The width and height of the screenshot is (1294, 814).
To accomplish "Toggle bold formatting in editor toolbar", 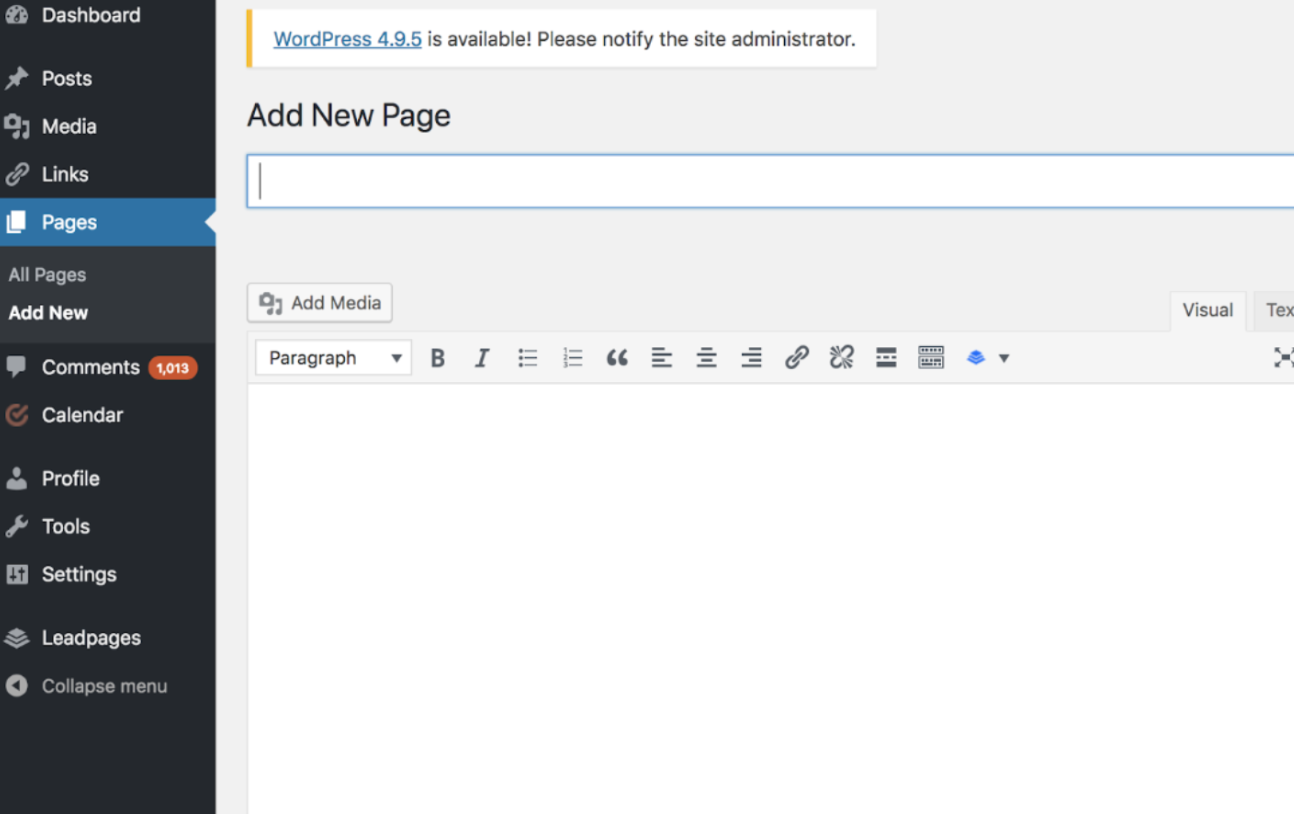I will (x=437, y=358).
